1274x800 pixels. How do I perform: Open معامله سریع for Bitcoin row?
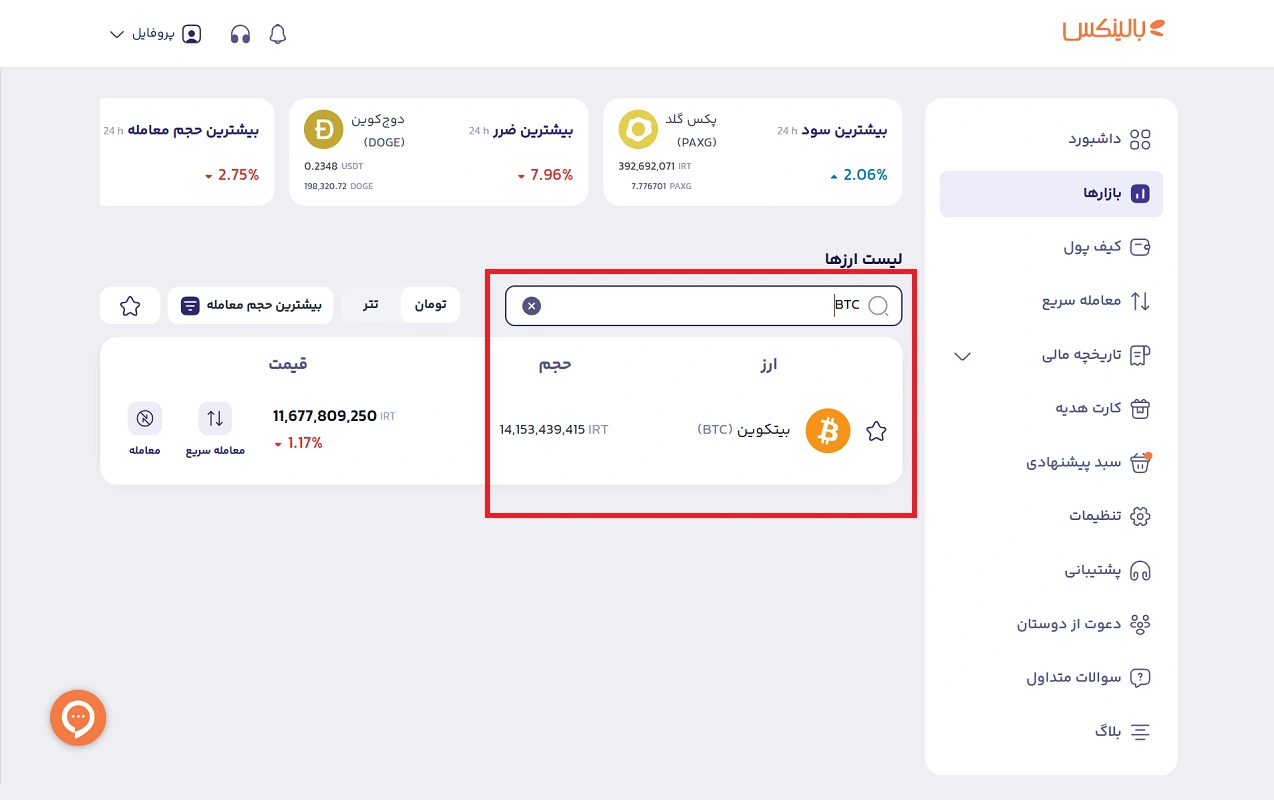[x=215, y=430]
